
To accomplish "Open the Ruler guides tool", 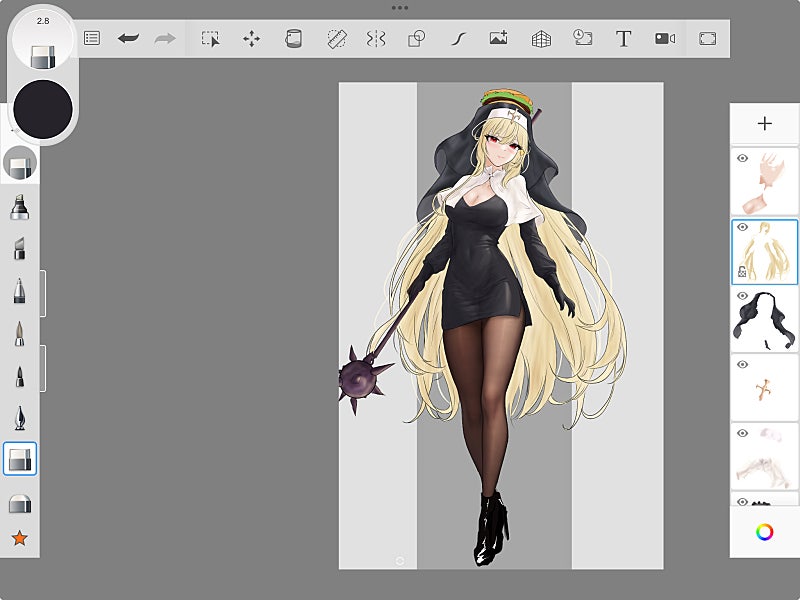I will click(x=337, y=39).
